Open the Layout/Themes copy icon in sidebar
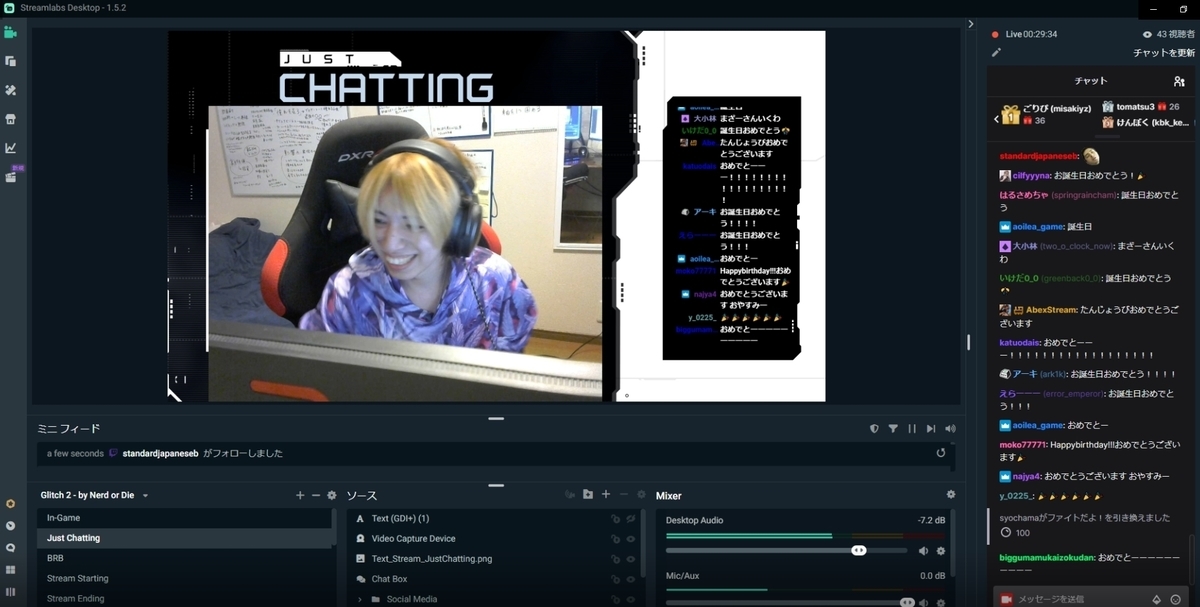 10,61
